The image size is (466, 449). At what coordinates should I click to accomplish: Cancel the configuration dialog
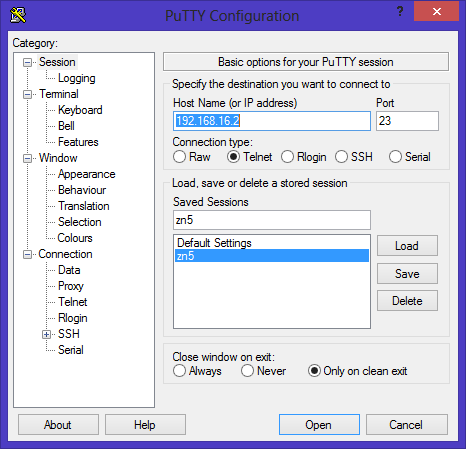(x=407, y=425)
